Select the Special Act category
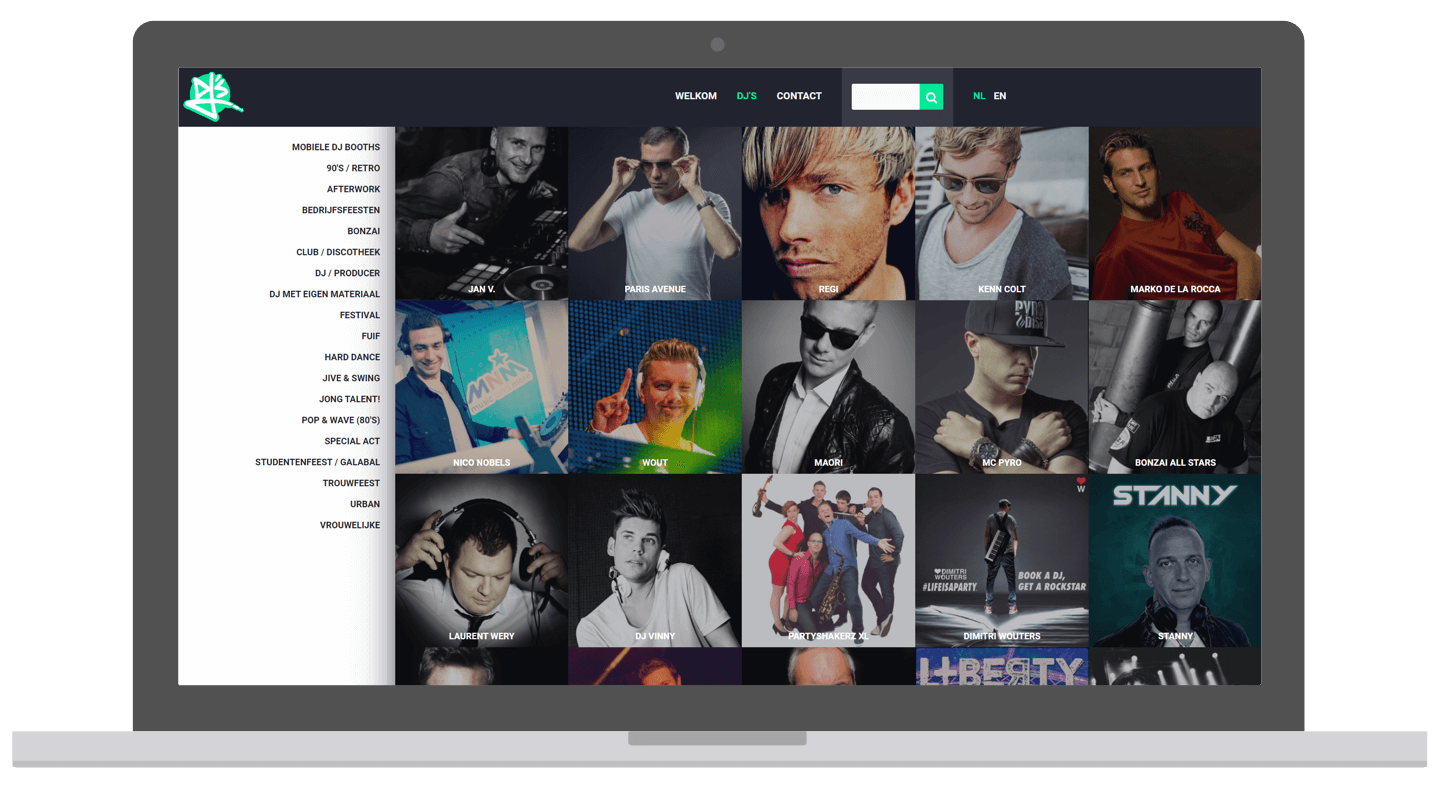 click(352, 441)
